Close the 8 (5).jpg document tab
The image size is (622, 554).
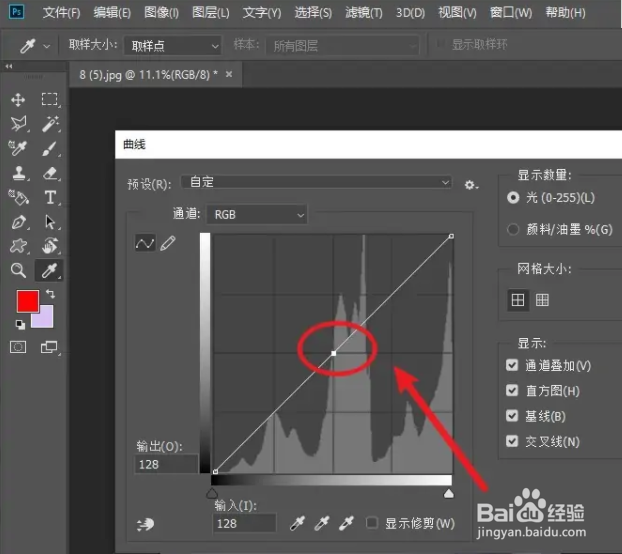click(x=229, y=74)
